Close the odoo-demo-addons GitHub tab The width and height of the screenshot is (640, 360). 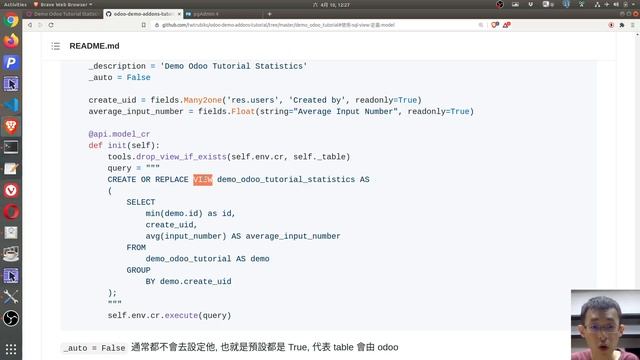pyautogui.click(x=179, y=14)
